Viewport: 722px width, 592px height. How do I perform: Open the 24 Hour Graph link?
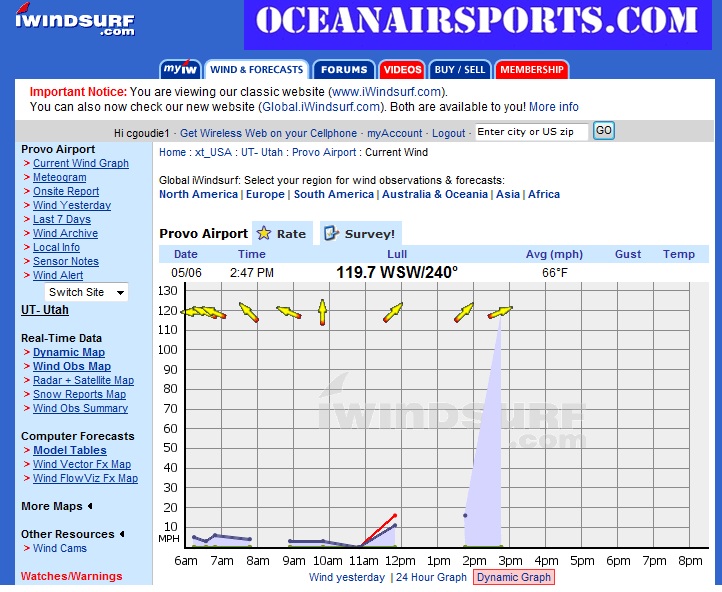point(431,577)
